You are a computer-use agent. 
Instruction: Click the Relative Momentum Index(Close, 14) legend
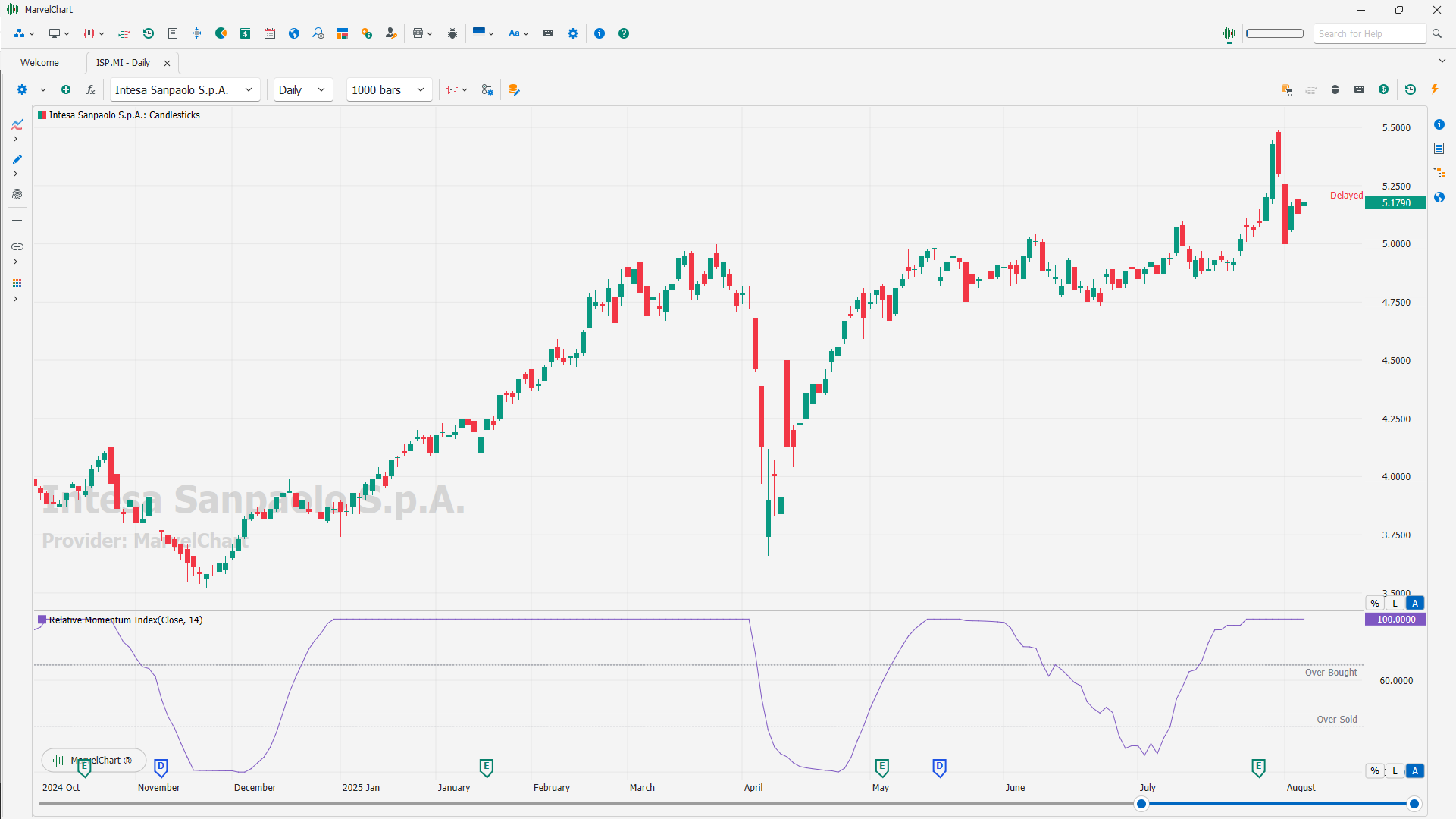[x=121, y=620]
